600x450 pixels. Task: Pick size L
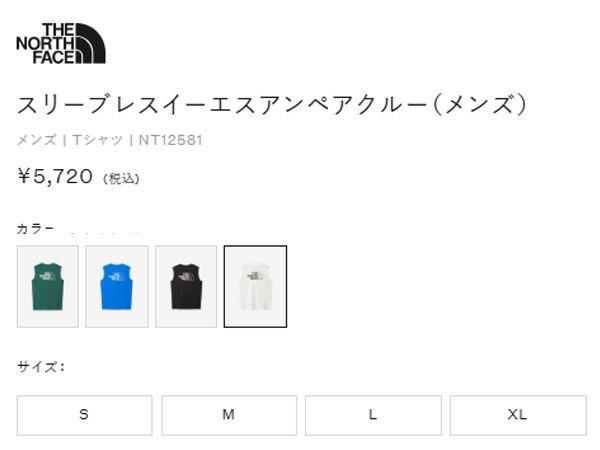pyautogui.click(x=373, y=415)
